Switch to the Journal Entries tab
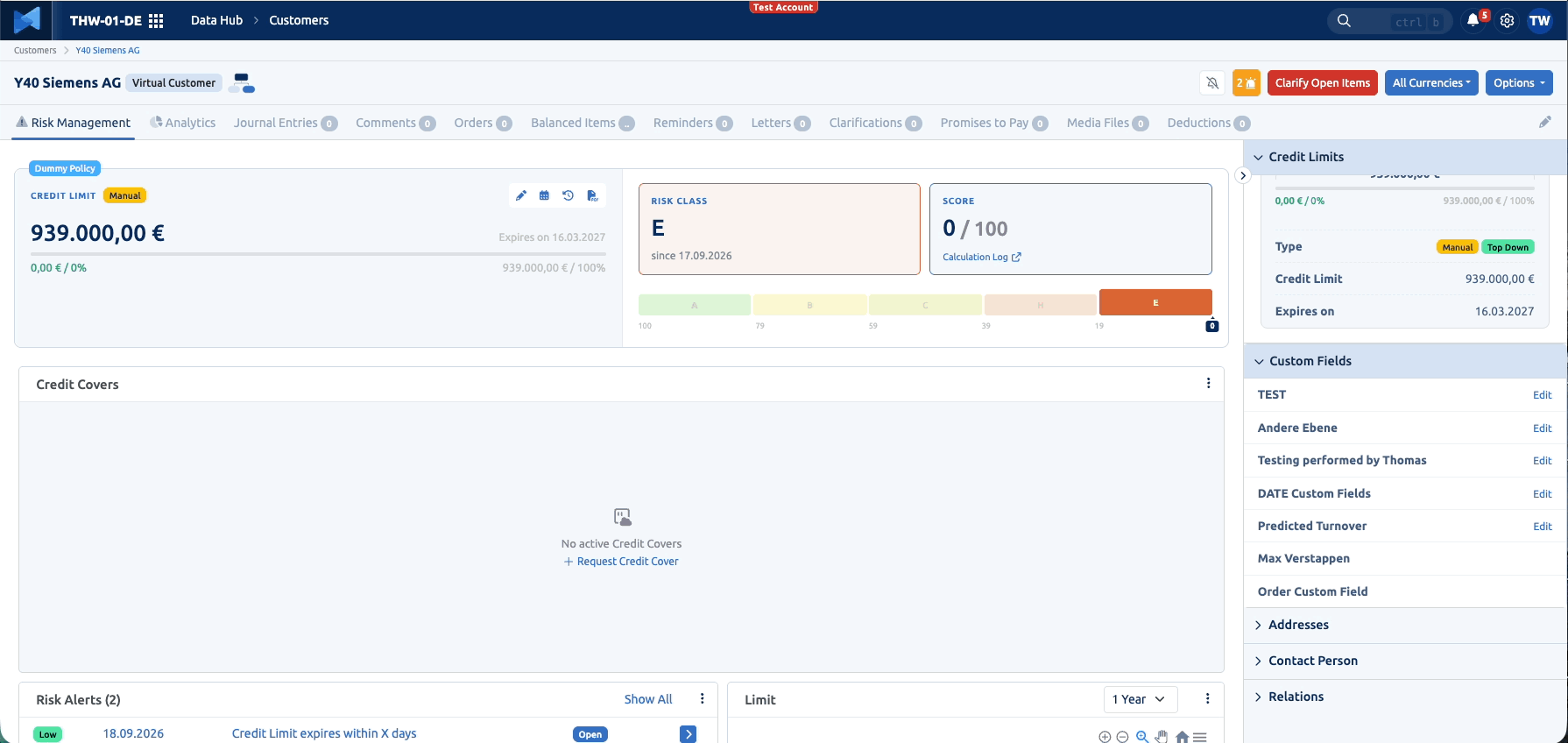The image size is (1568, 743). pos(286,123)
